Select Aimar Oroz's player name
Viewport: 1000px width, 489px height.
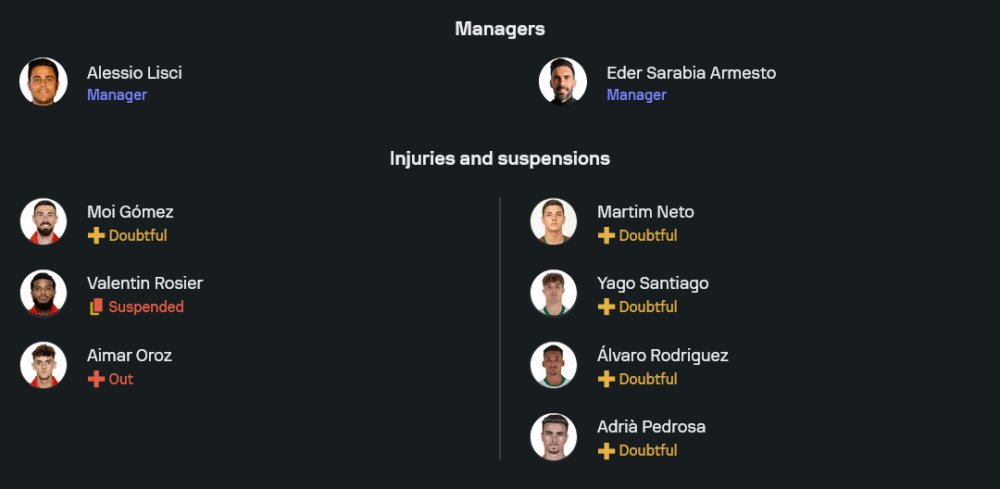[129, 355]
